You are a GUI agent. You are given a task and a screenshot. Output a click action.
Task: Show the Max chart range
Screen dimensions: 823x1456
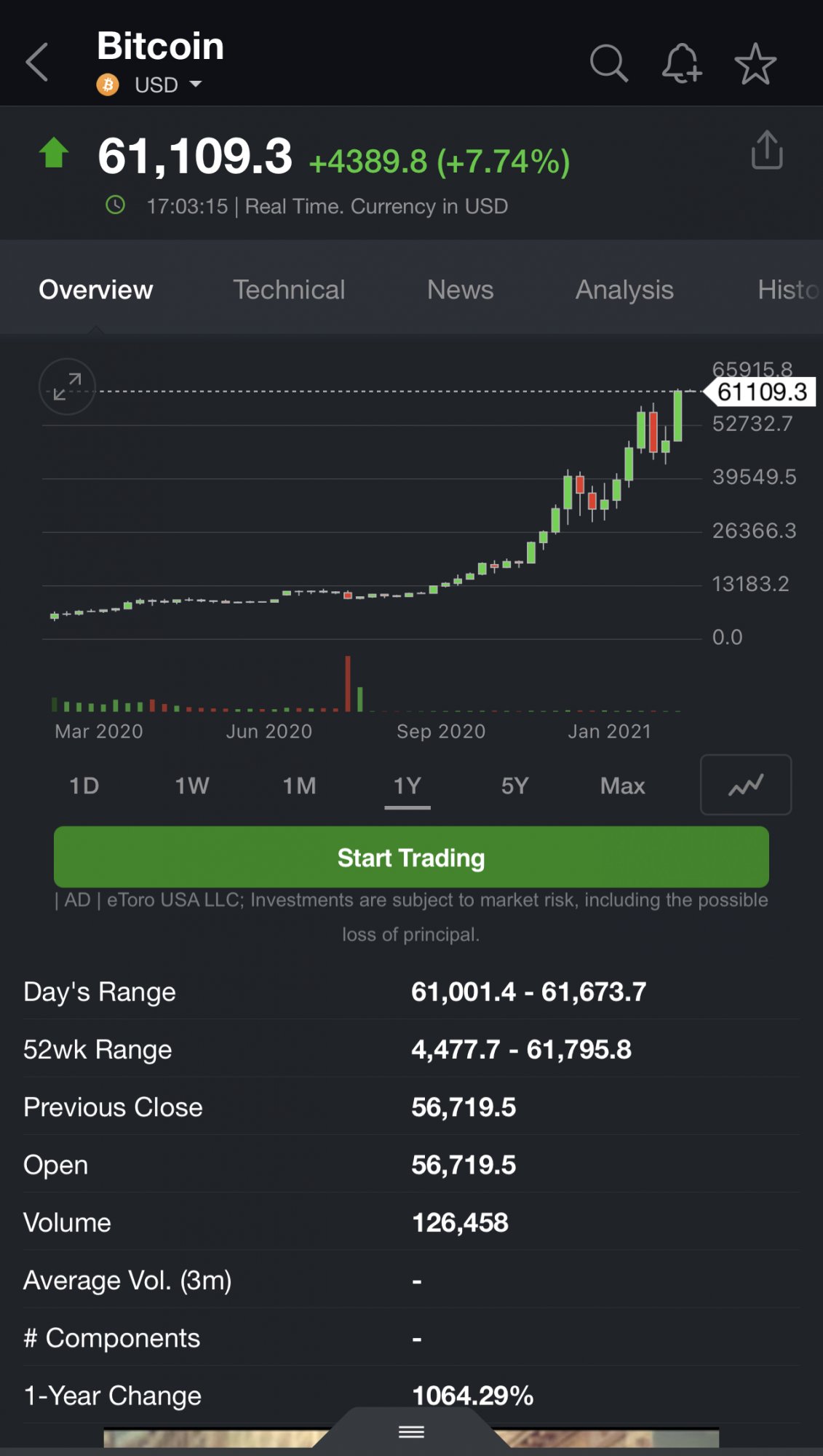point(622,786)
